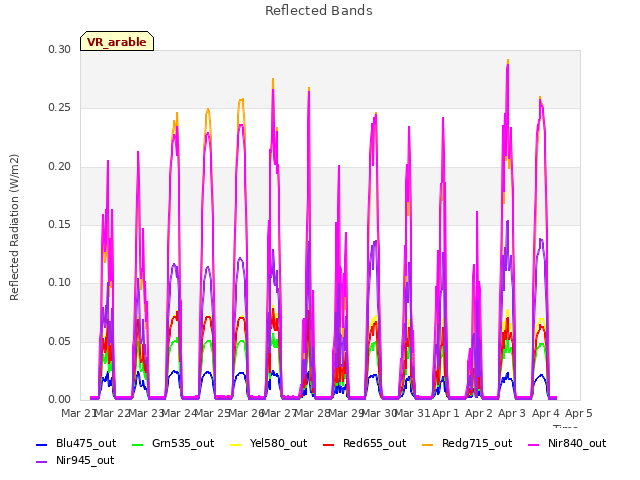Click the purple Nir945_out legend color marker

(x=42, y=462)
